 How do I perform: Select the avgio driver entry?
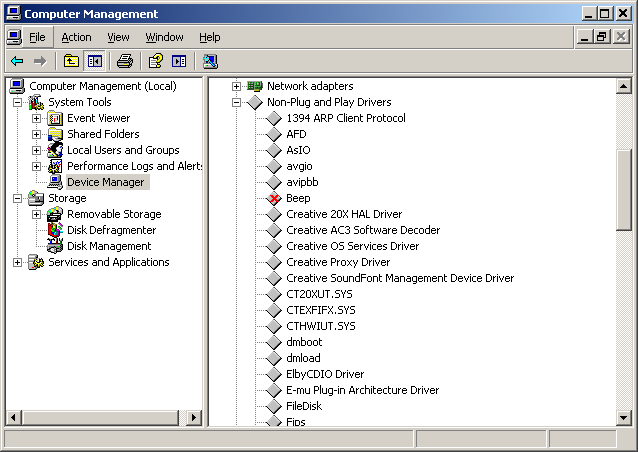(x=299, y=166)
